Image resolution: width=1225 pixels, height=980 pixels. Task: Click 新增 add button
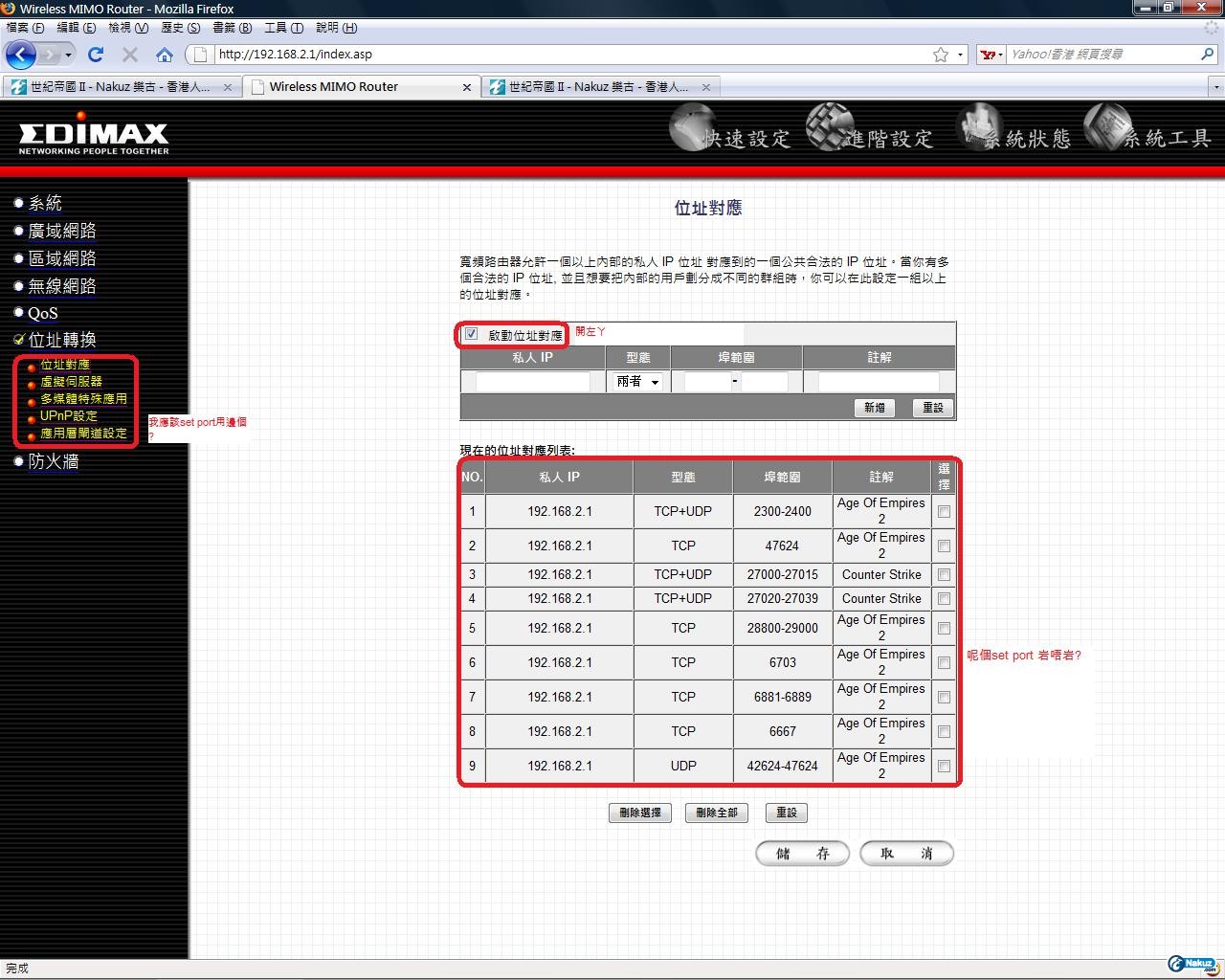click(874, 408)
